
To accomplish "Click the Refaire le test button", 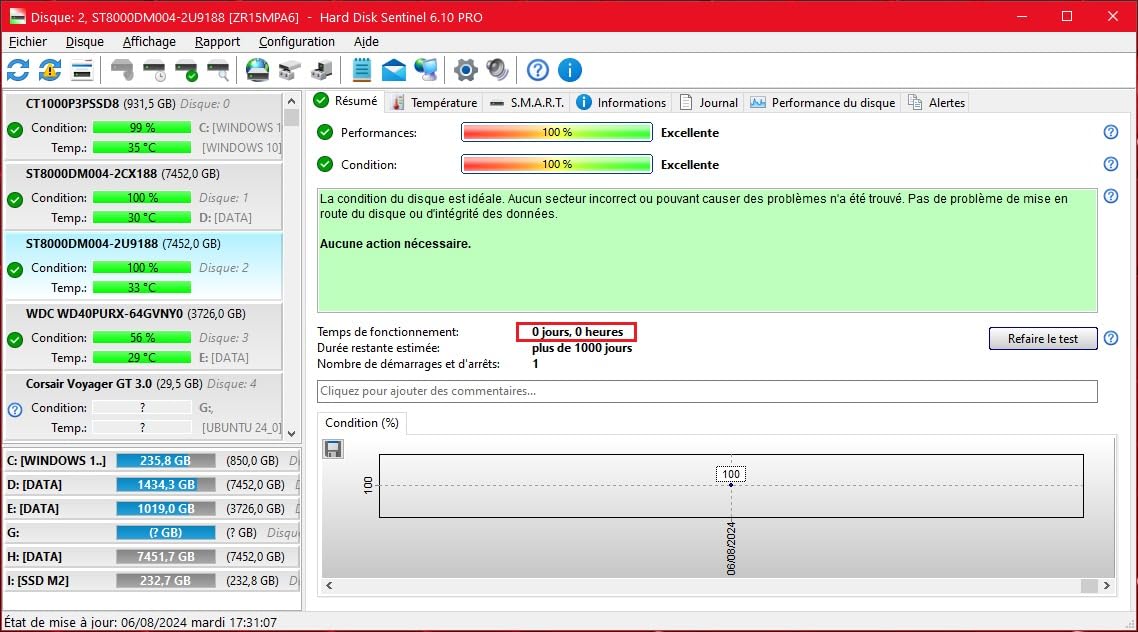I will coord(1043,339).
